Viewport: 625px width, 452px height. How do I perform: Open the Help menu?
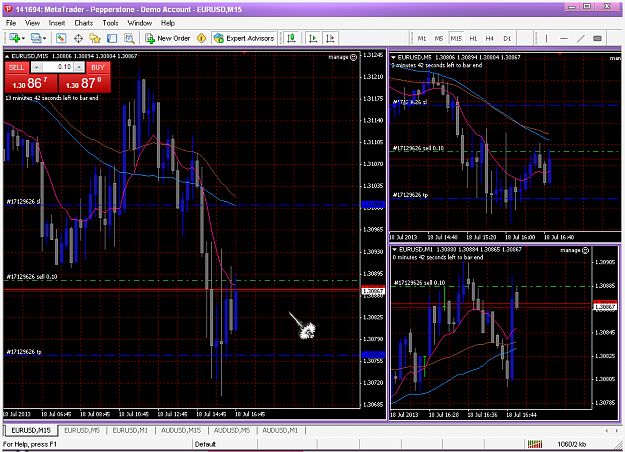(x=168, y=23)
